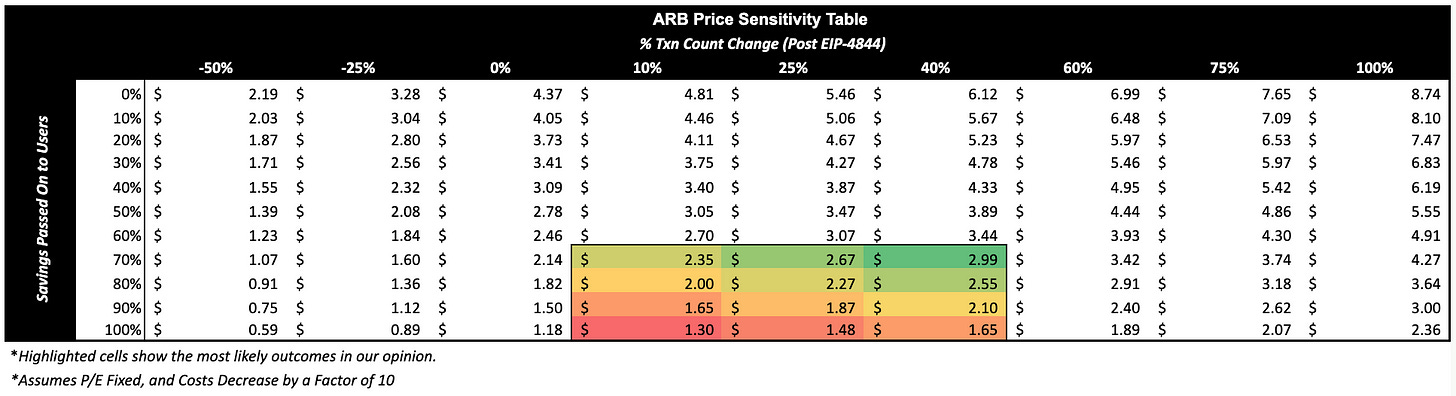The height and width of the screenshot is (396, 1456).
Task: Click the red cell showing 1.30
Action: 646,328
